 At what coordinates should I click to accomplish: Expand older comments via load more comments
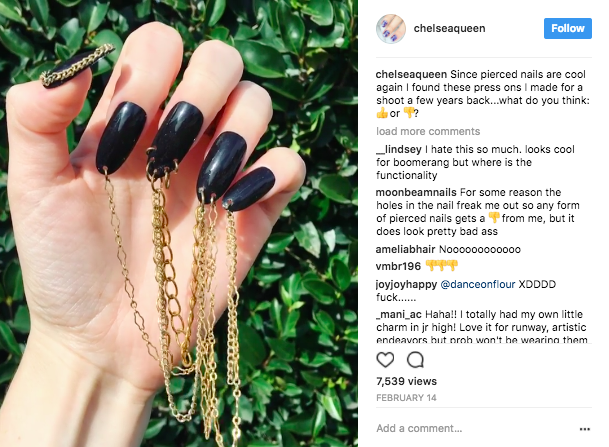click(x=428, y=131)
